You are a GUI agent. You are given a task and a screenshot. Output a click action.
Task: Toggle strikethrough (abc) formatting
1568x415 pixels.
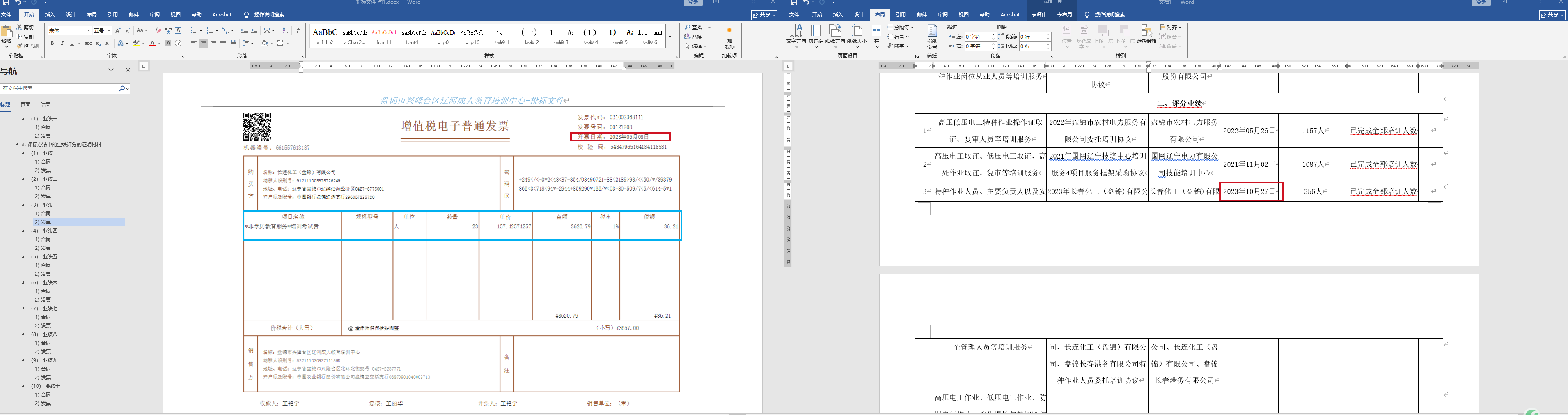pos(88,43)
